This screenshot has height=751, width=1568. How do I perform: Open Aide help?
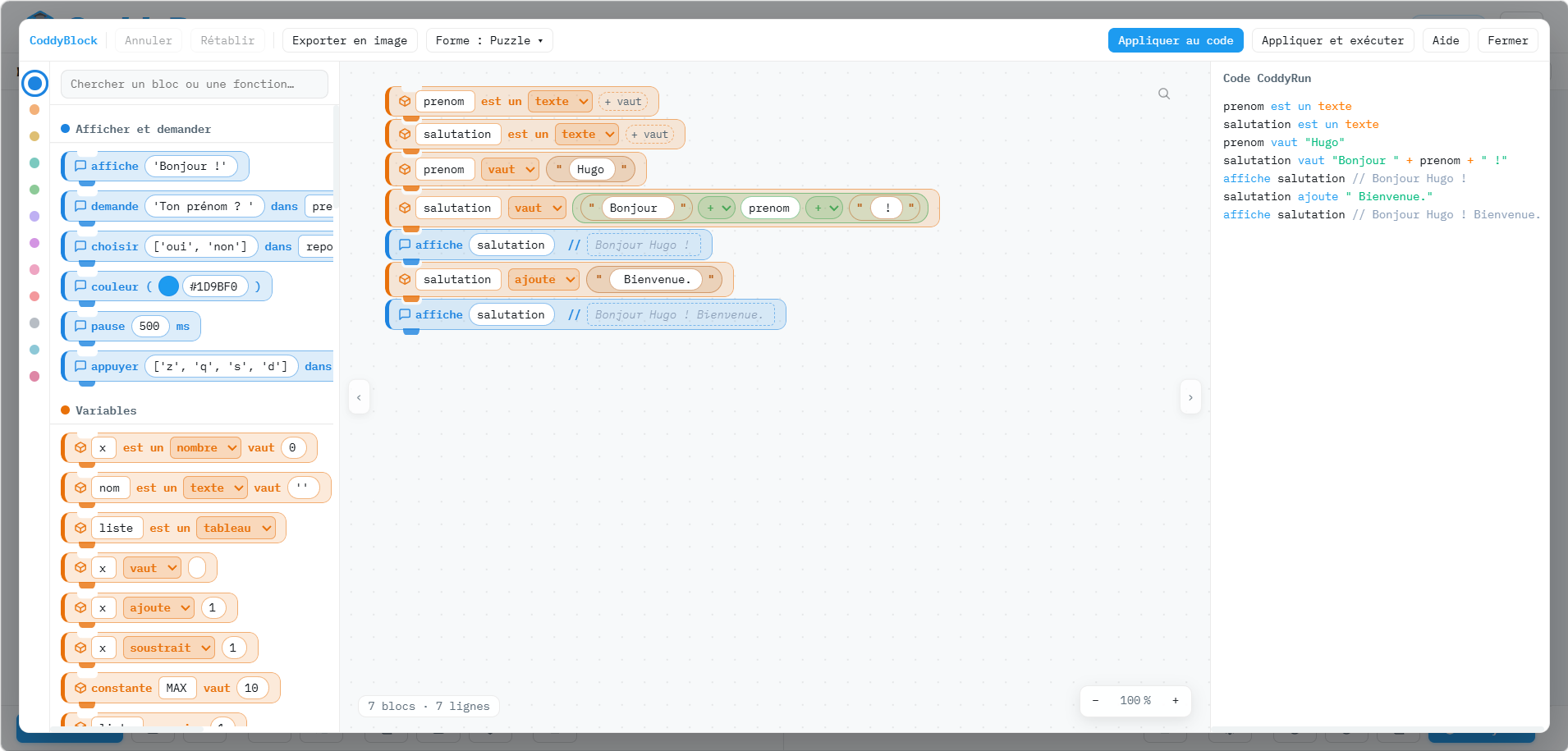(x=1446, y=40)
